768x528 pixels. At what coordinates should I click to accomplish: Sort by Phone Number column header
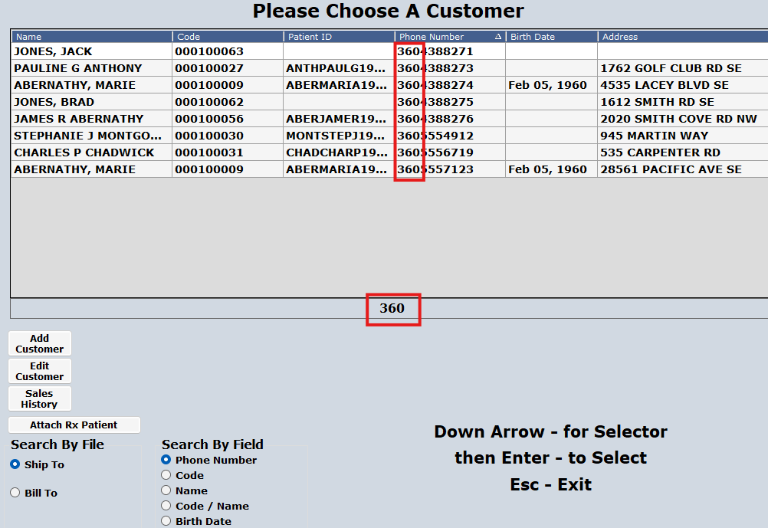point(450,37)
